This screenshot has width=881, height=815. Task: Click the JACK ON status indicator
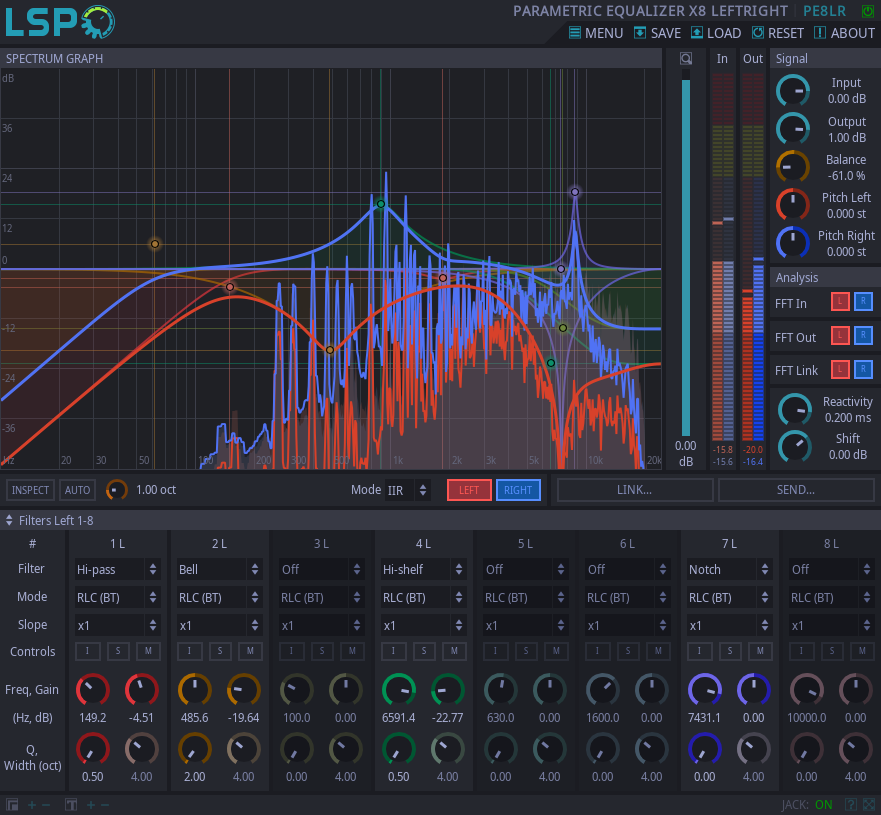[807, 805]
